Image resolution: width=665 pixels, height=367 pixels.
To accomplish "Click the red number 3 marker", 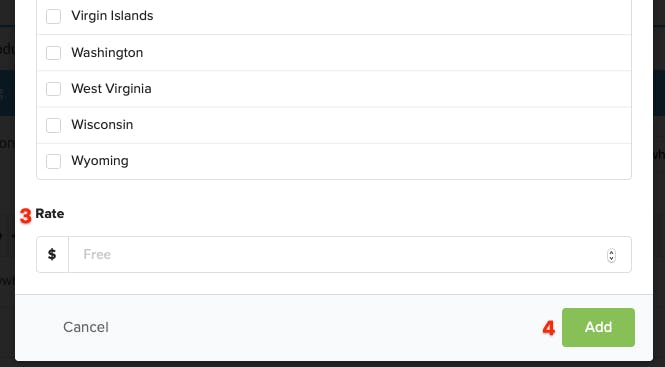I will coord(26,217).
